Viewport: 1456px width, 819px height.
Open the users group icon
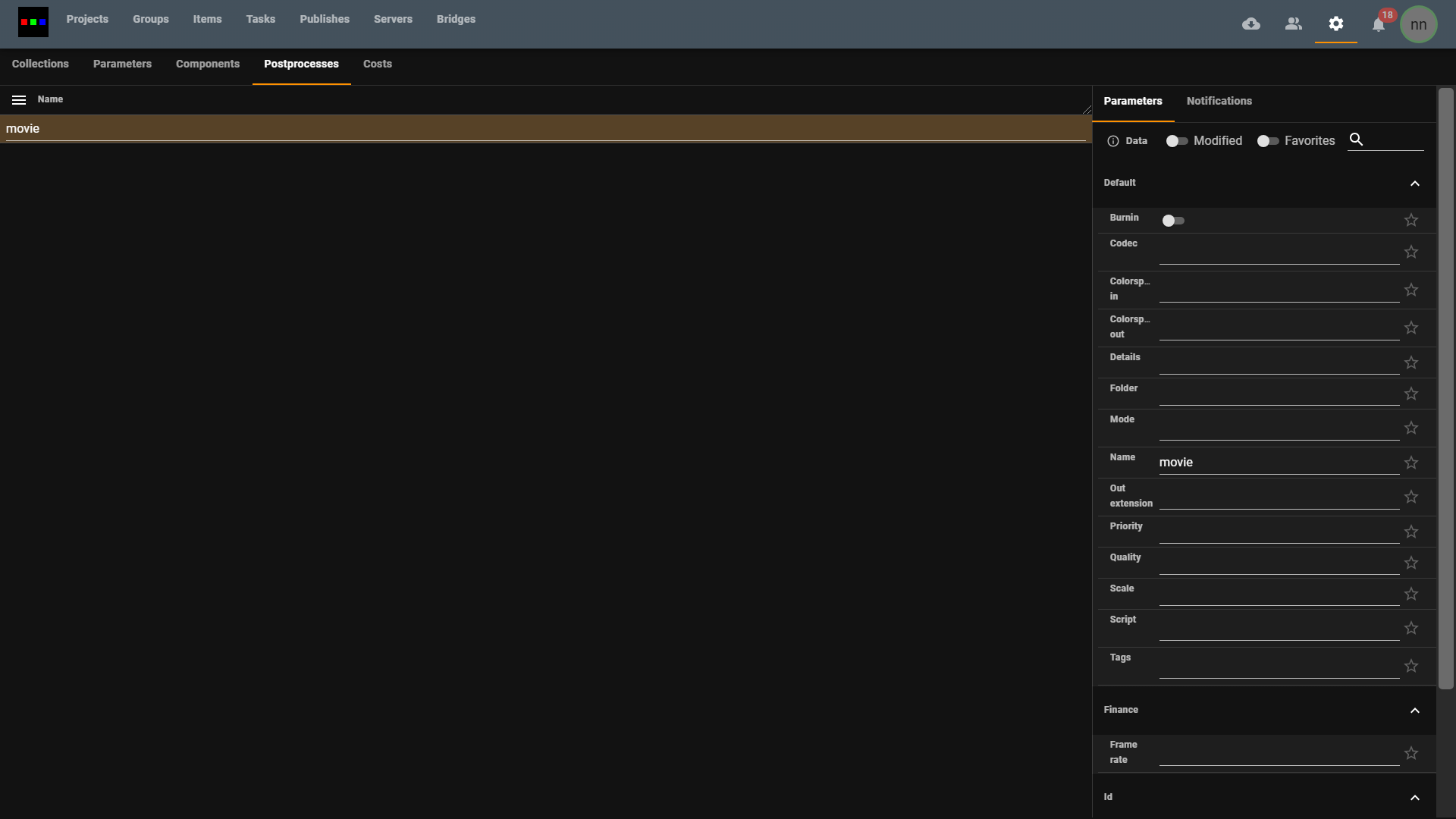click(x=1294, y=24)
